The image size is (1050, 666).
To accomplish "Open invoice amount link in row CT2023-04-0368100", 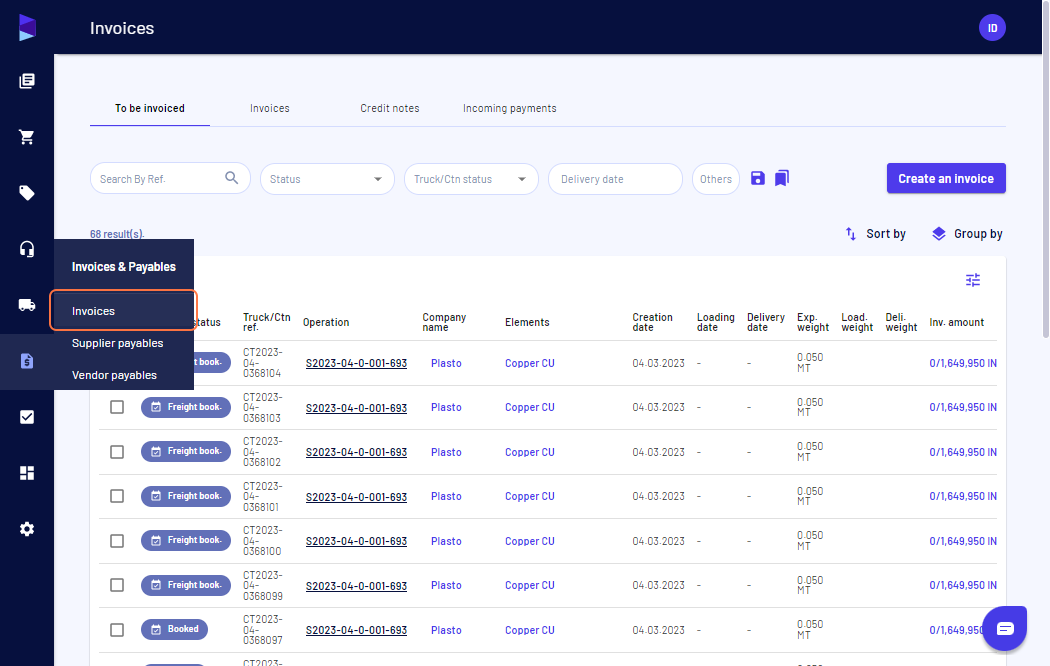I will (x=963, y=541).
